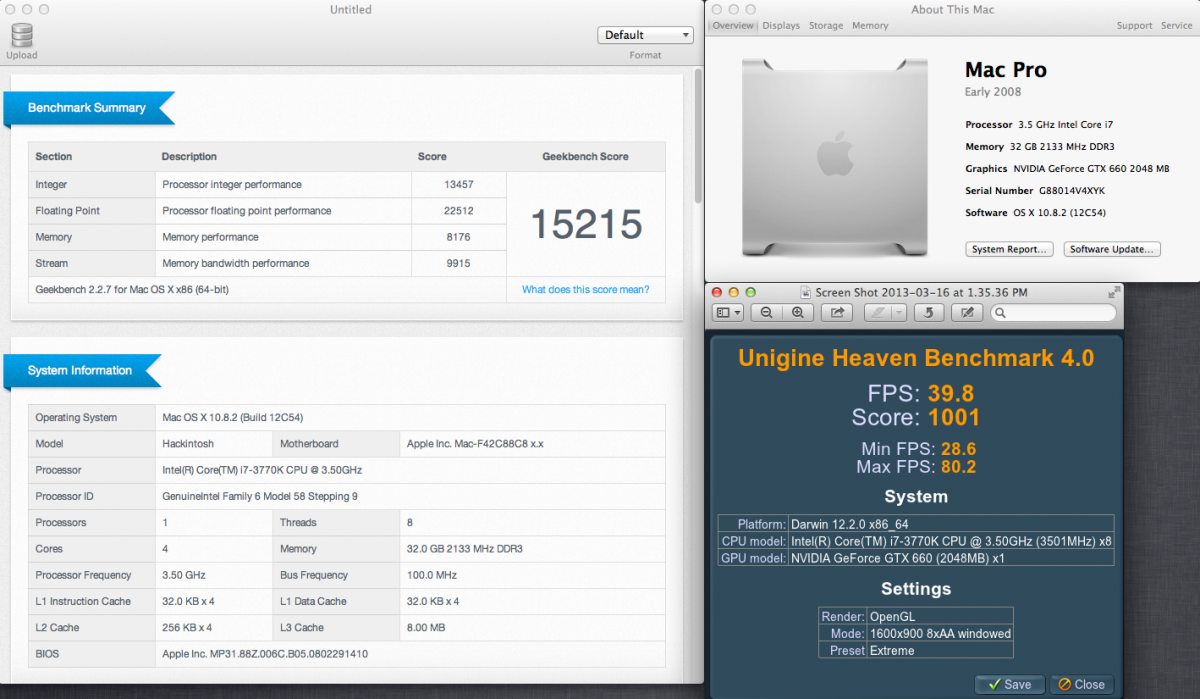
Task: Click the Service link in About This Mac
Action: pos(1176,26)
